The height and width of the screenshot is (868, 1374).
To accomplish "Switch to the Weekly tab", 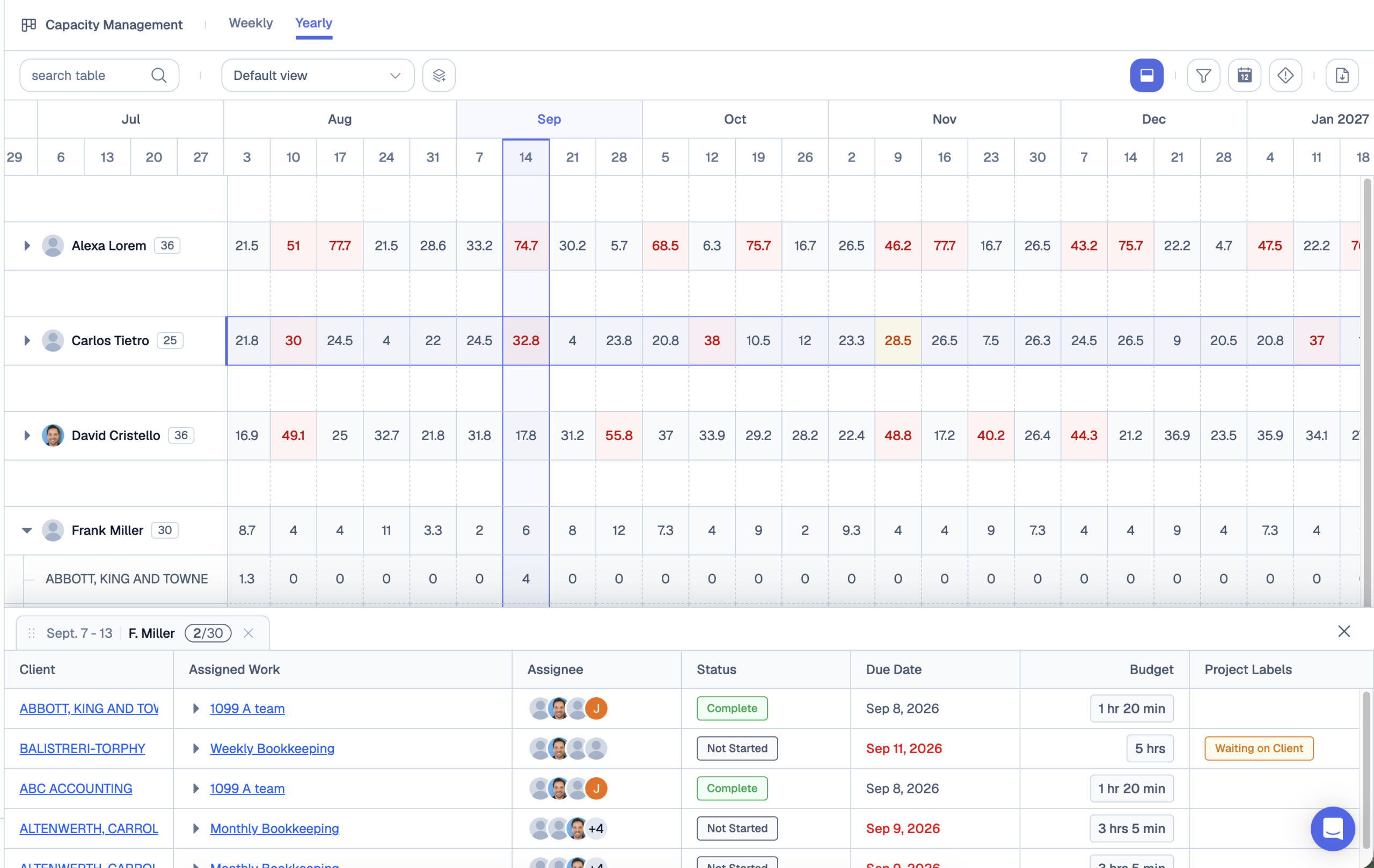I will [x=251, y=24].
